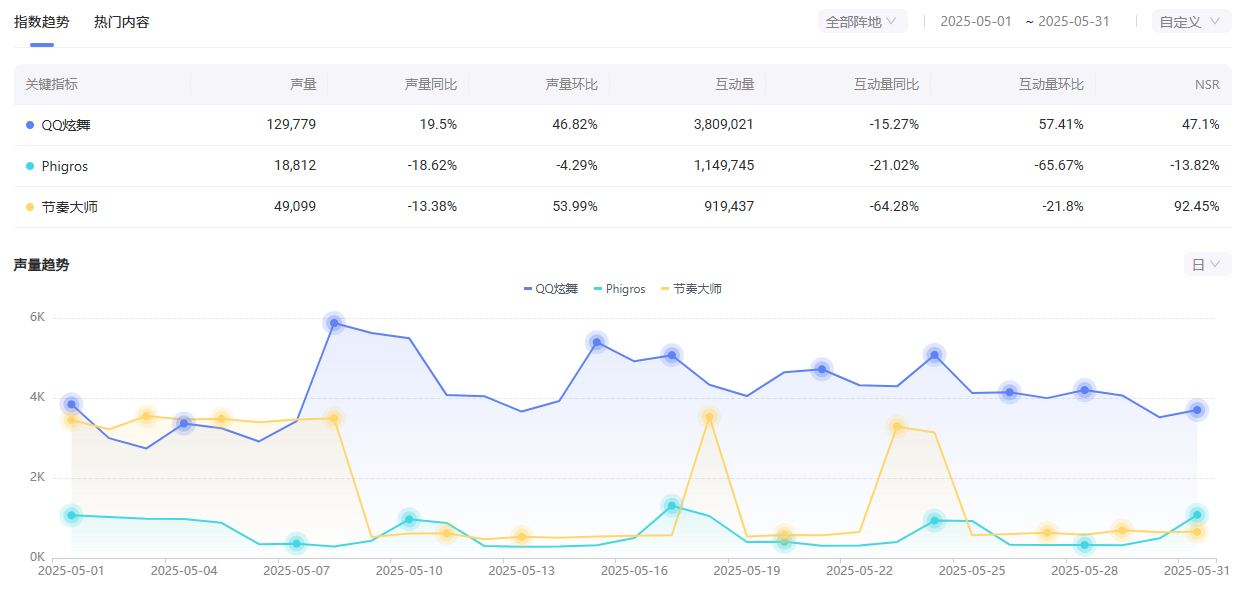Click the 6K y-axis label
1251x597 pixels.
37,317
